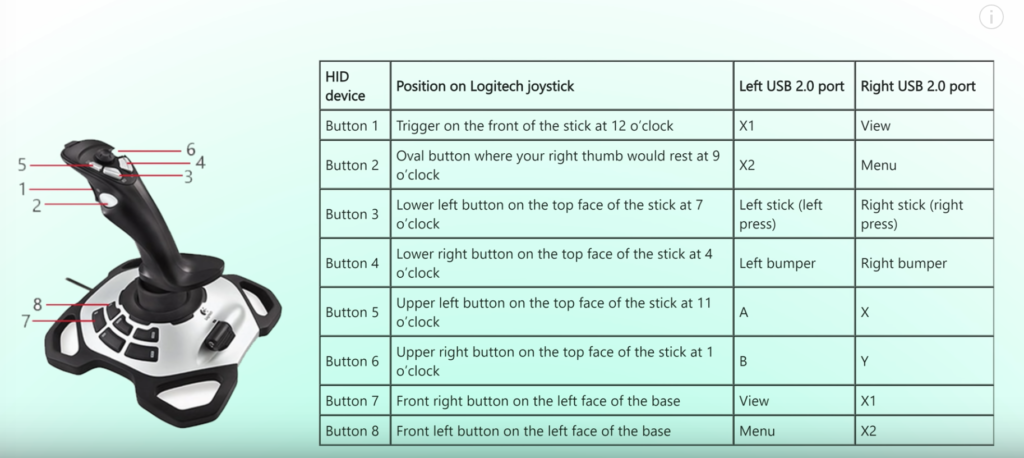Viewport: 1024px width, 458px height.
Task: Click number 2 label beside joystick
Action: coord(37,205)
